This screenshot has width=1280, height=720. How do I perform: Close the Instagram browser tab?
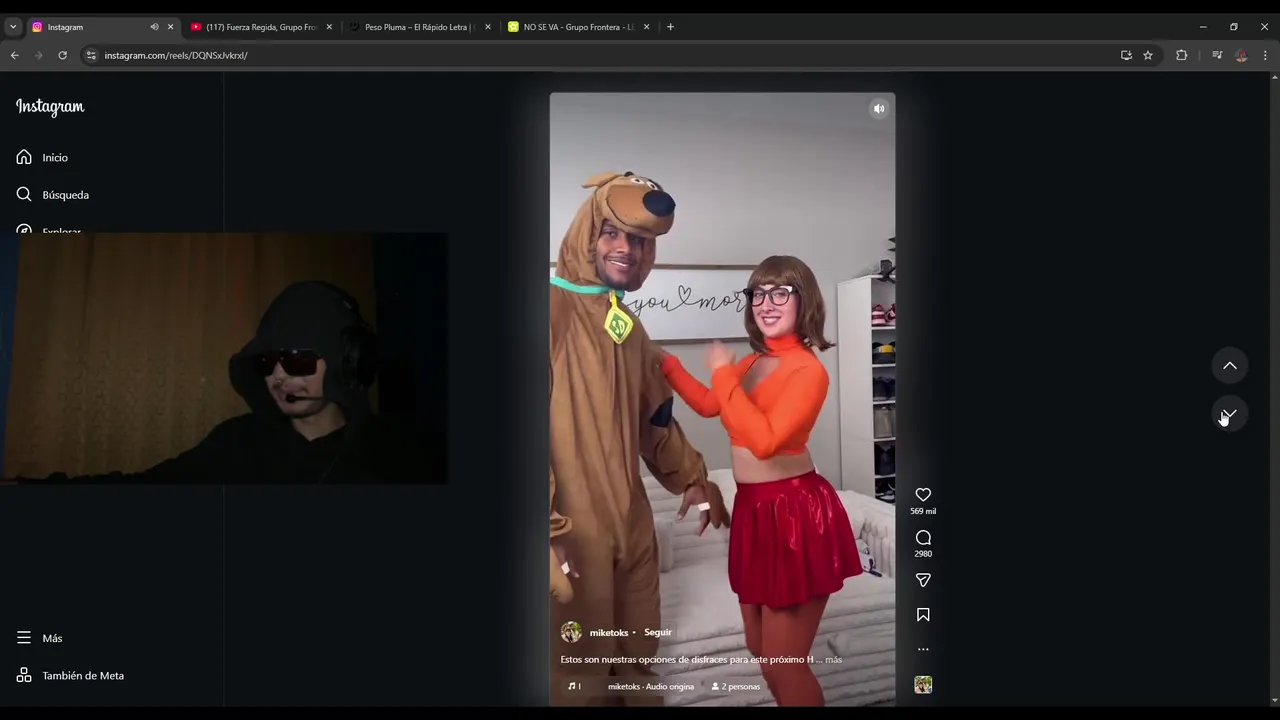pos(170,27)
